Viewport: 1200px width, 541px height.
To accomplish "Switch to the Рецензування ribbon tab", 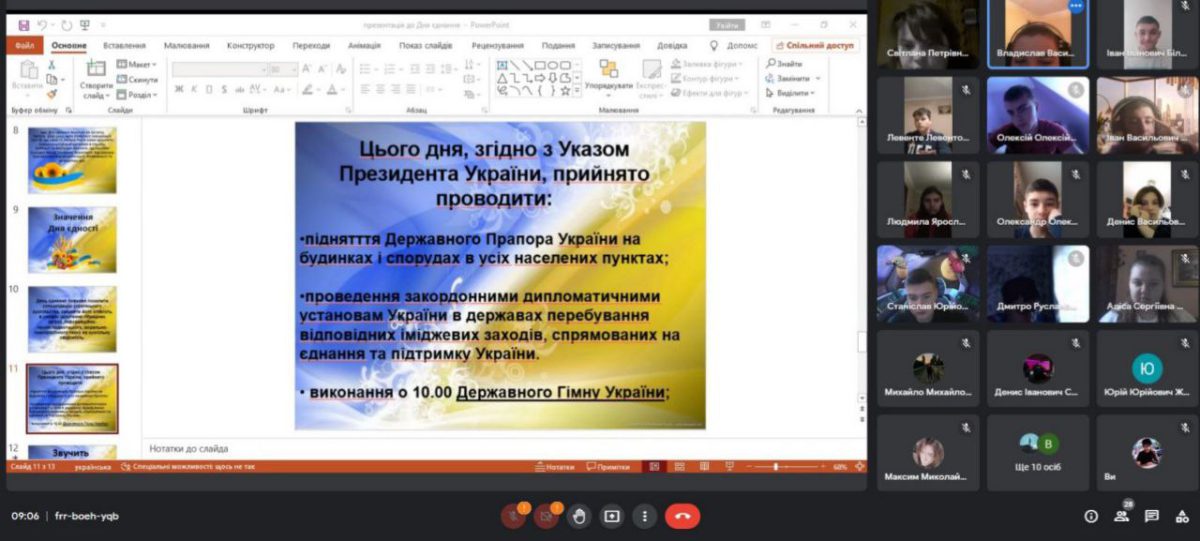I will tap(497, 45).
